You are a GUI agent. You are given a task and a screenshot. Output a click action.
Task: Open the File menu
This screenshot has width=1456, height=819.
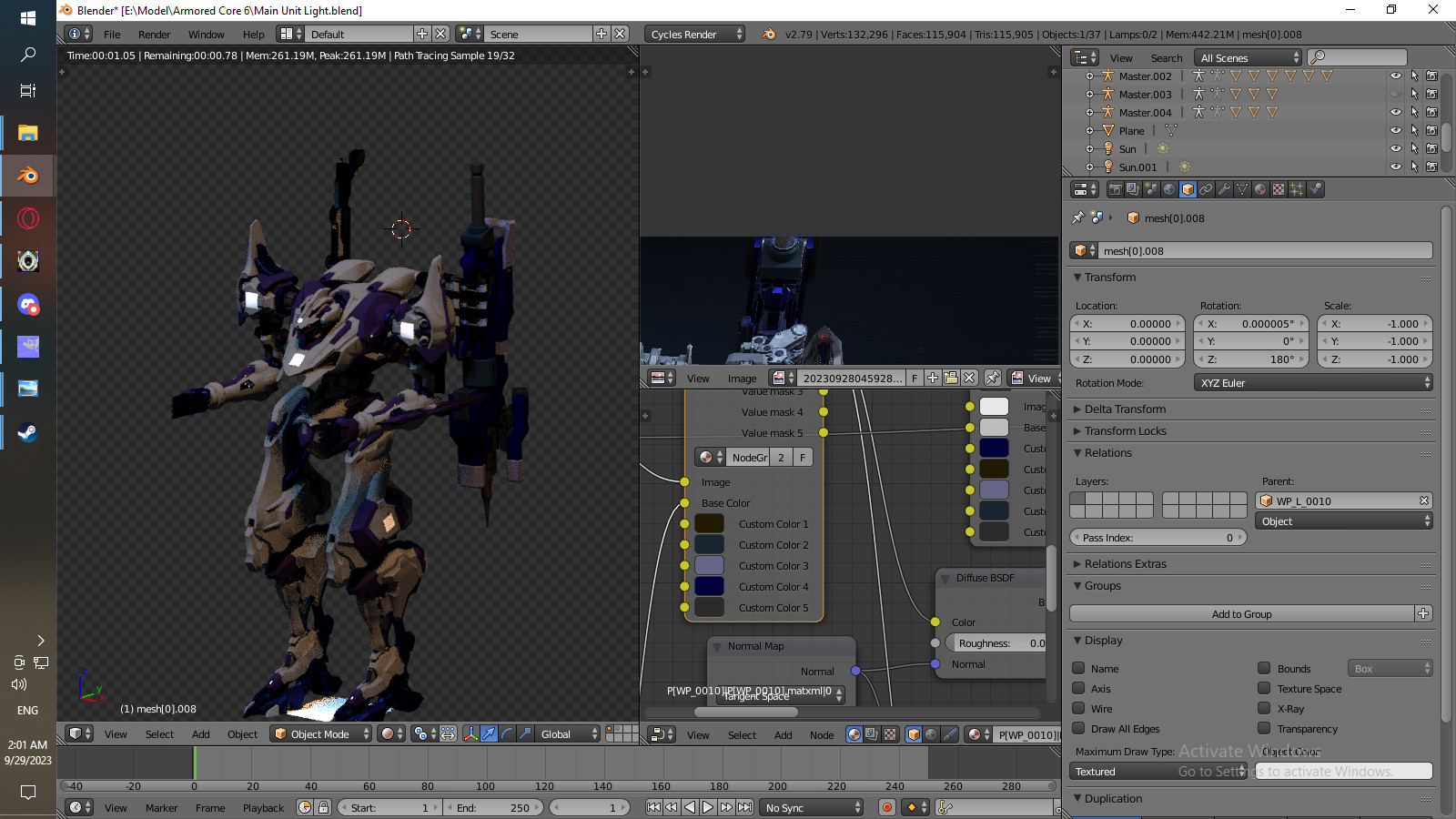point(112,35)
